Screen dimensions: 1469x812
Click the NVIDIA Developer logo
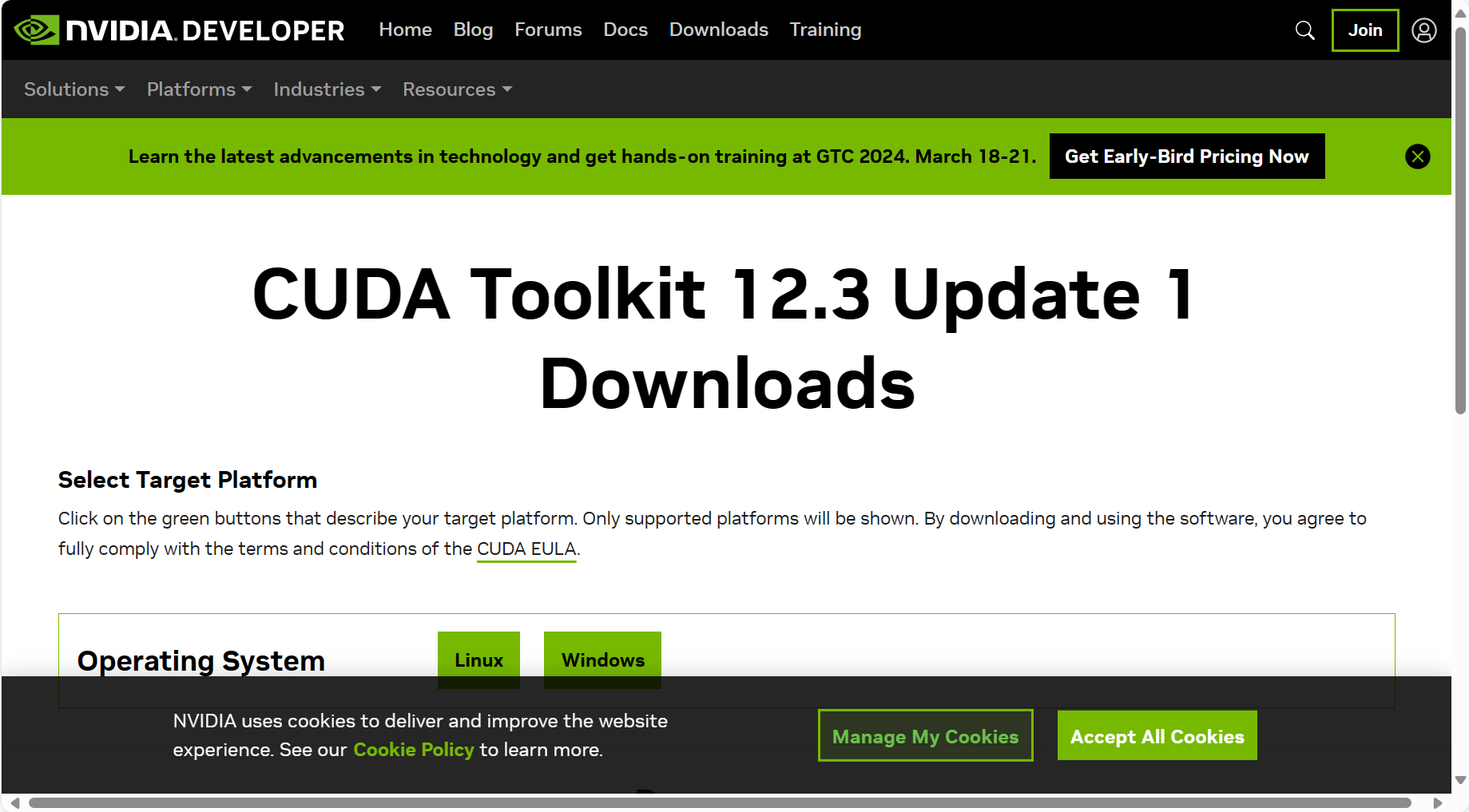pyautogui.click(x=180, y=30)
